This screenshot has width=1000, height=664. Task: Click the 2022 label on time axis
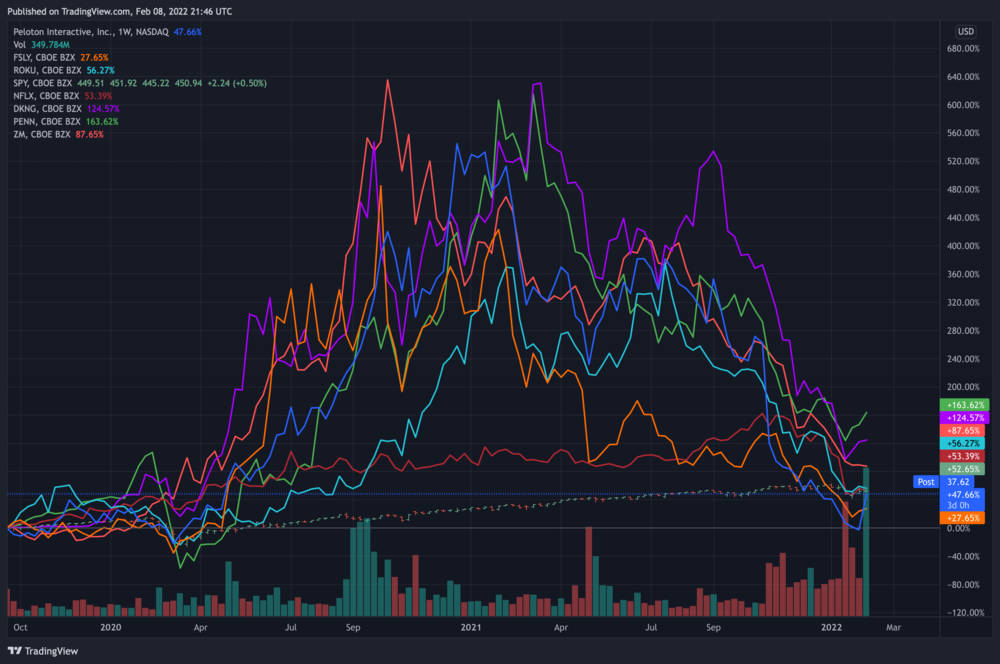click(x=832, y=628)
